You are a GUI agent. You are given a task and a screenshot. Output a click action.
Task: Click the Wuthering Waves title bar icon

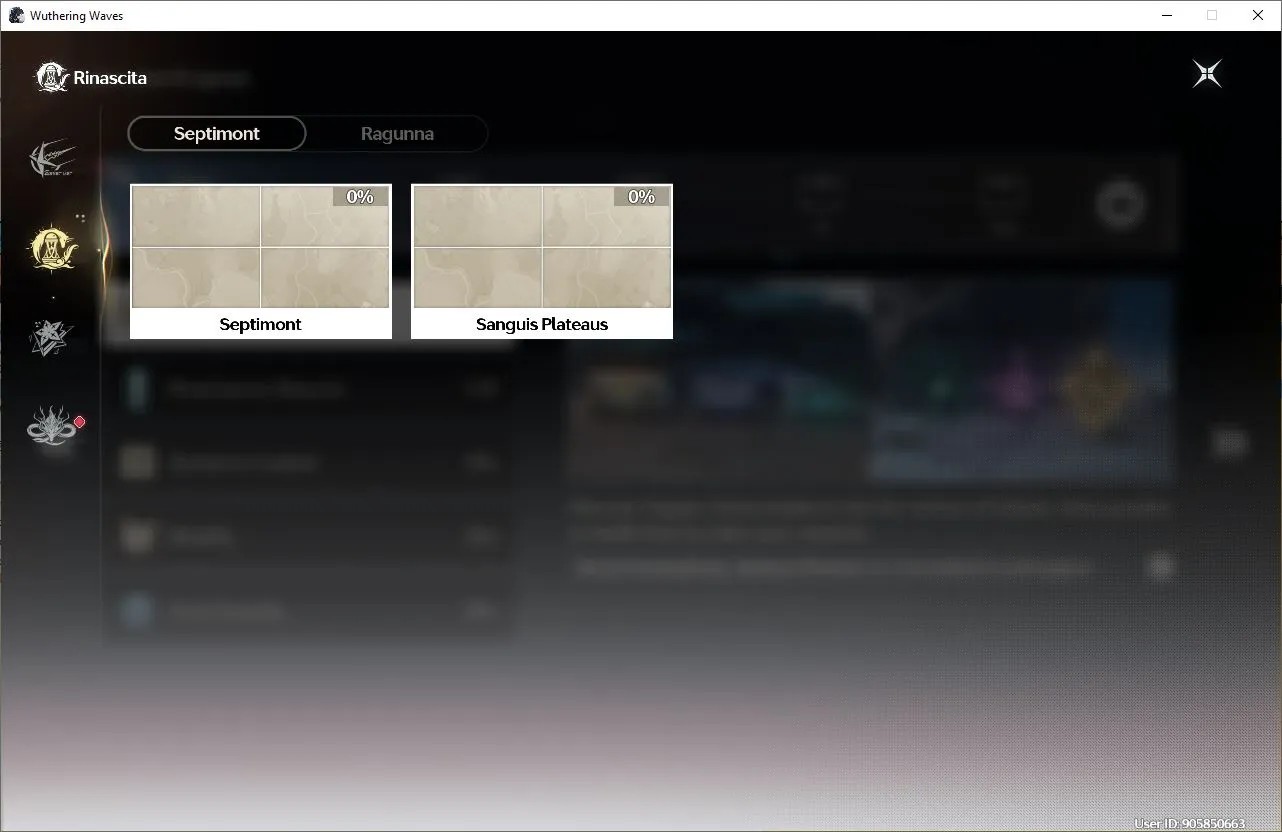click(16, 15)
